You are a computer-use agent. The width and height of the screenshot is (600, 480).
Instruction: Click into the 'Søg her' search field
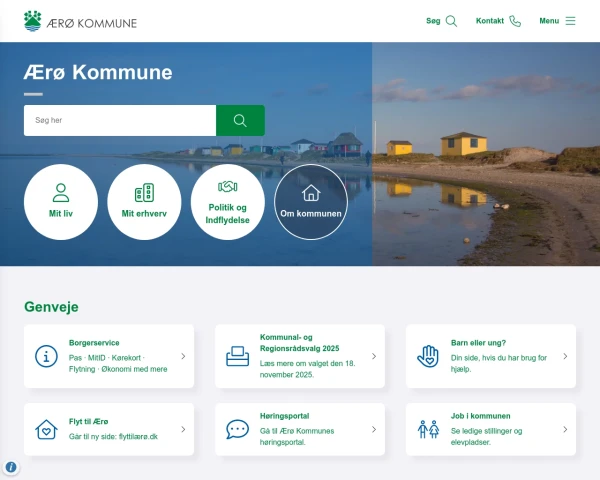(x=120, y=121)
